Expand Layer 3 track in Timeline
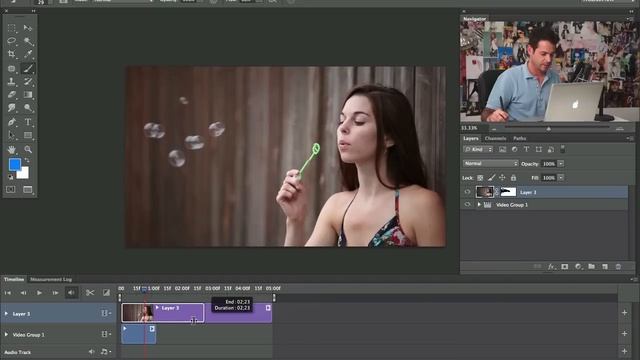 point(6,313)
